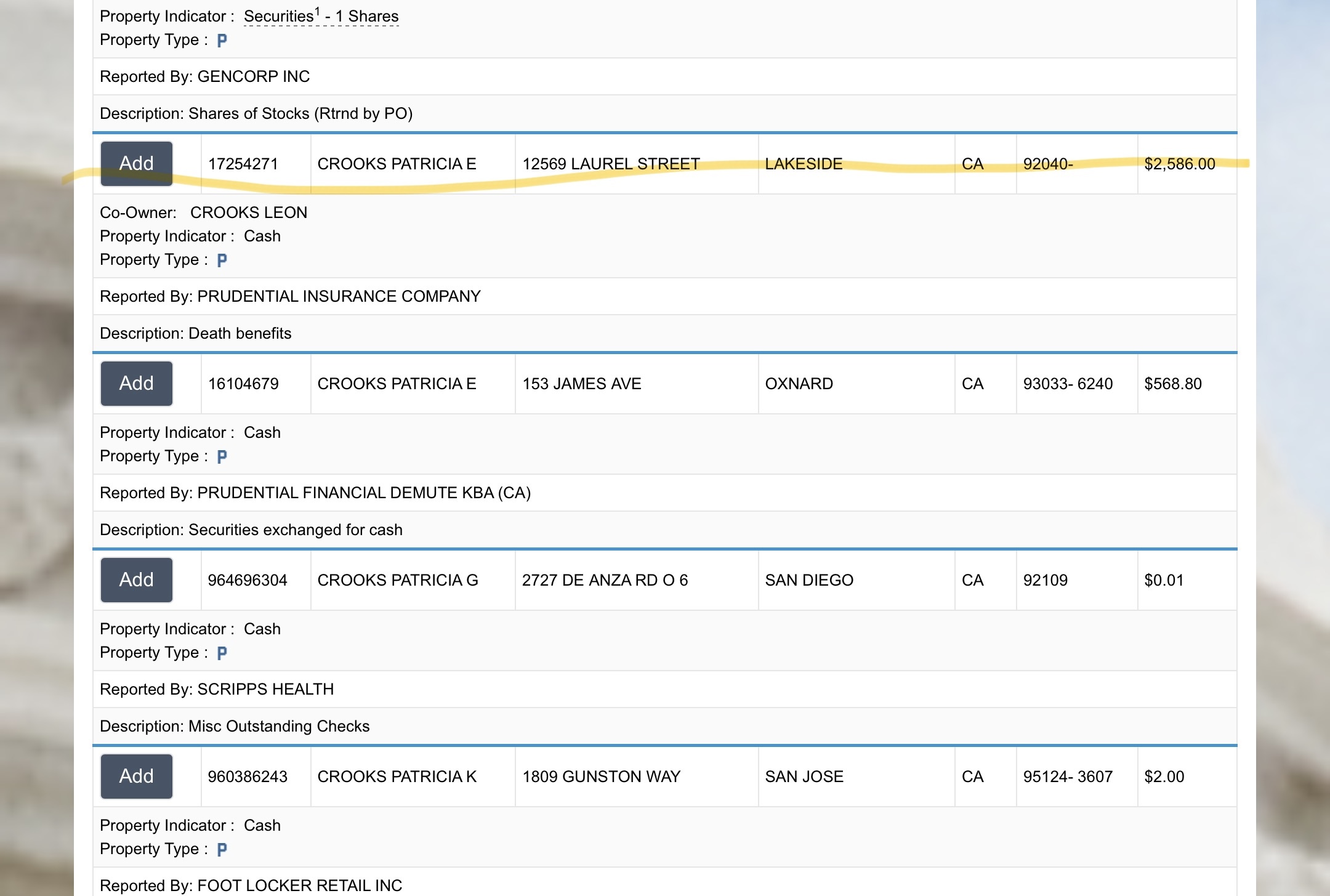Screen dimensions: 1330x896
Task: Click owner name CROOKS PATRICIA G
Action: 398,580
